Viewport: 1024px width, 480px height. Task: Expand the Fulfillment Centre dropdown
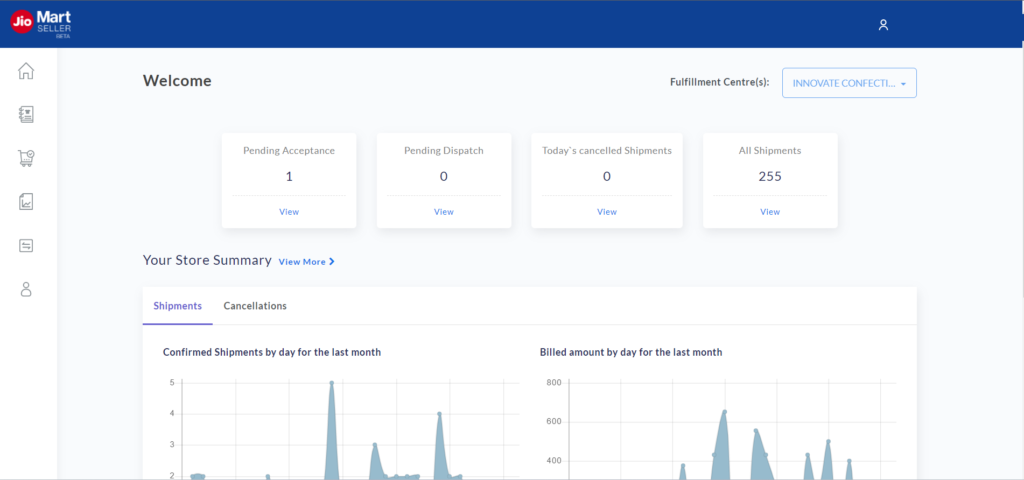pos(849,83)
